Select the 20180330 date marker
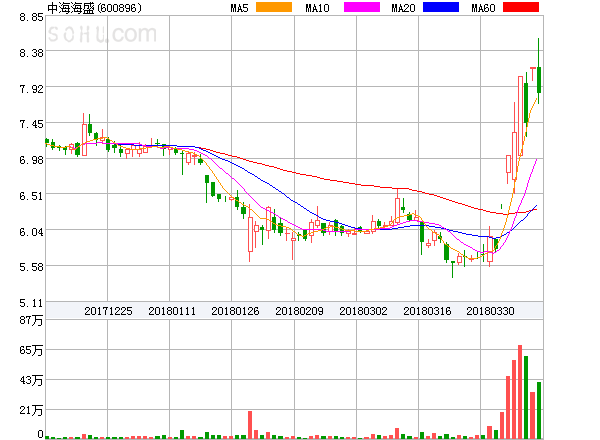Screen dimensions: 600x440 tap(490, 311)
